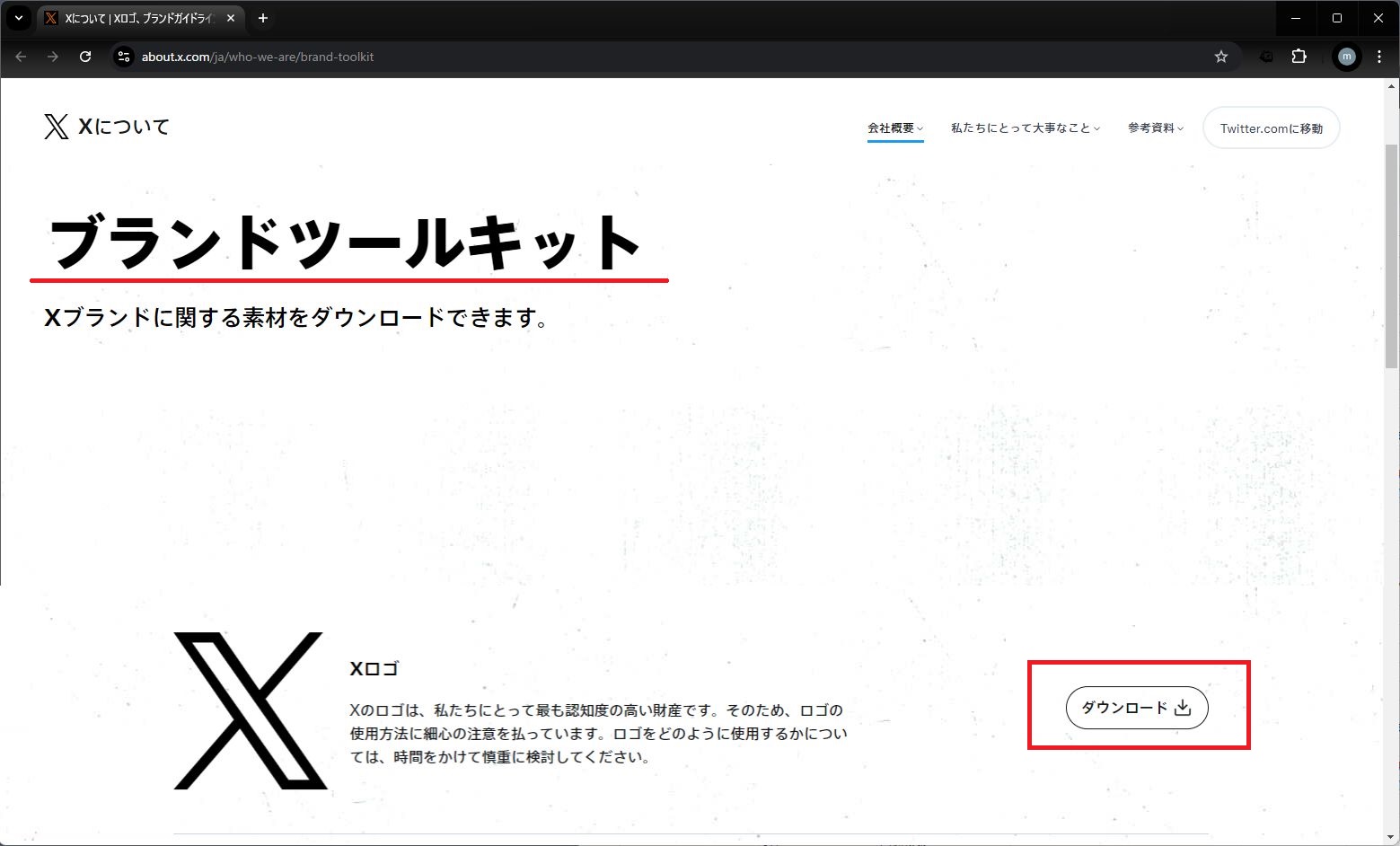Maximize the browser window
The width and height of the screenshot is (1400, 846).
pos(1337,18)
